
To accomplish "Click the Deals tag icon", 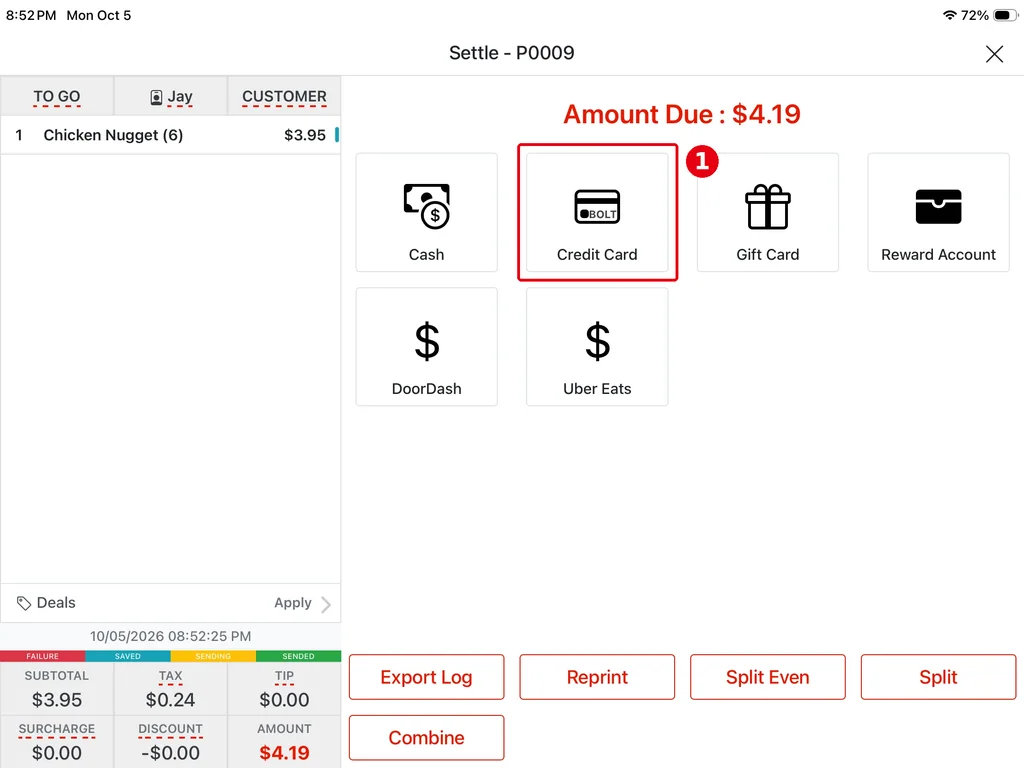I will [24, 603].
